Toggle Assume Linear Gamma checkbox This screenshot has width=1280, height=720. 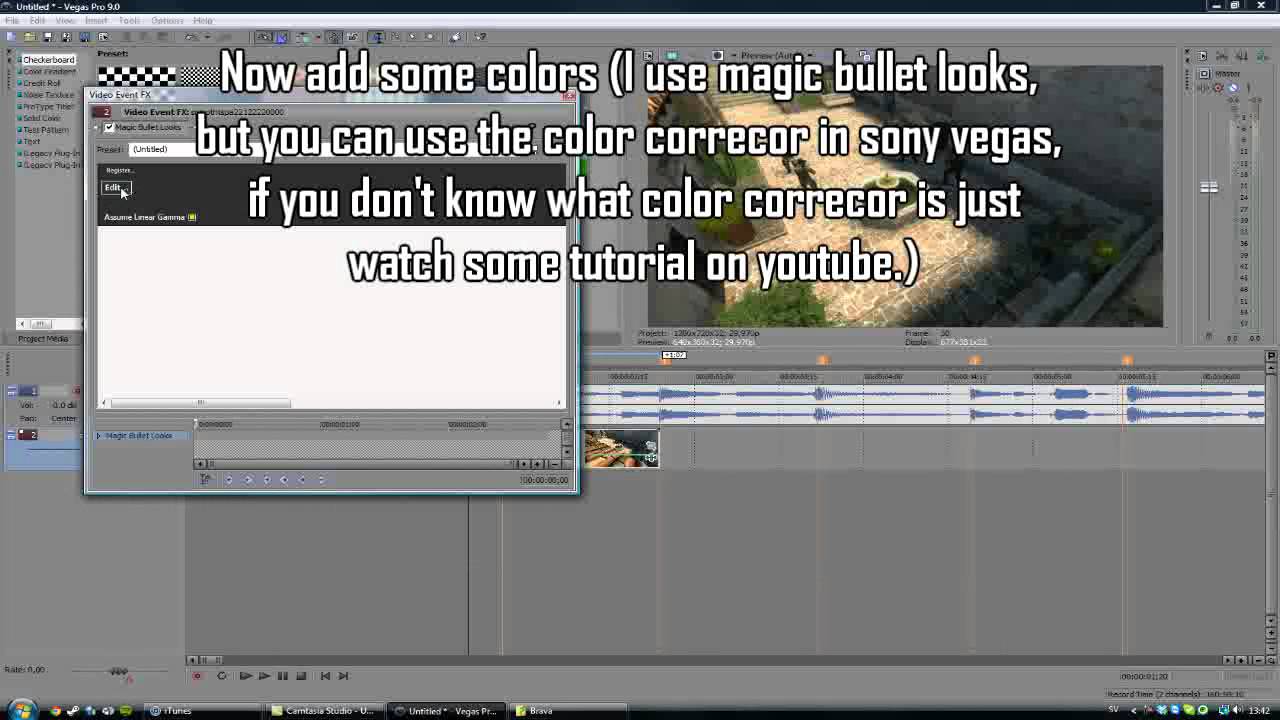coord(192,217)
